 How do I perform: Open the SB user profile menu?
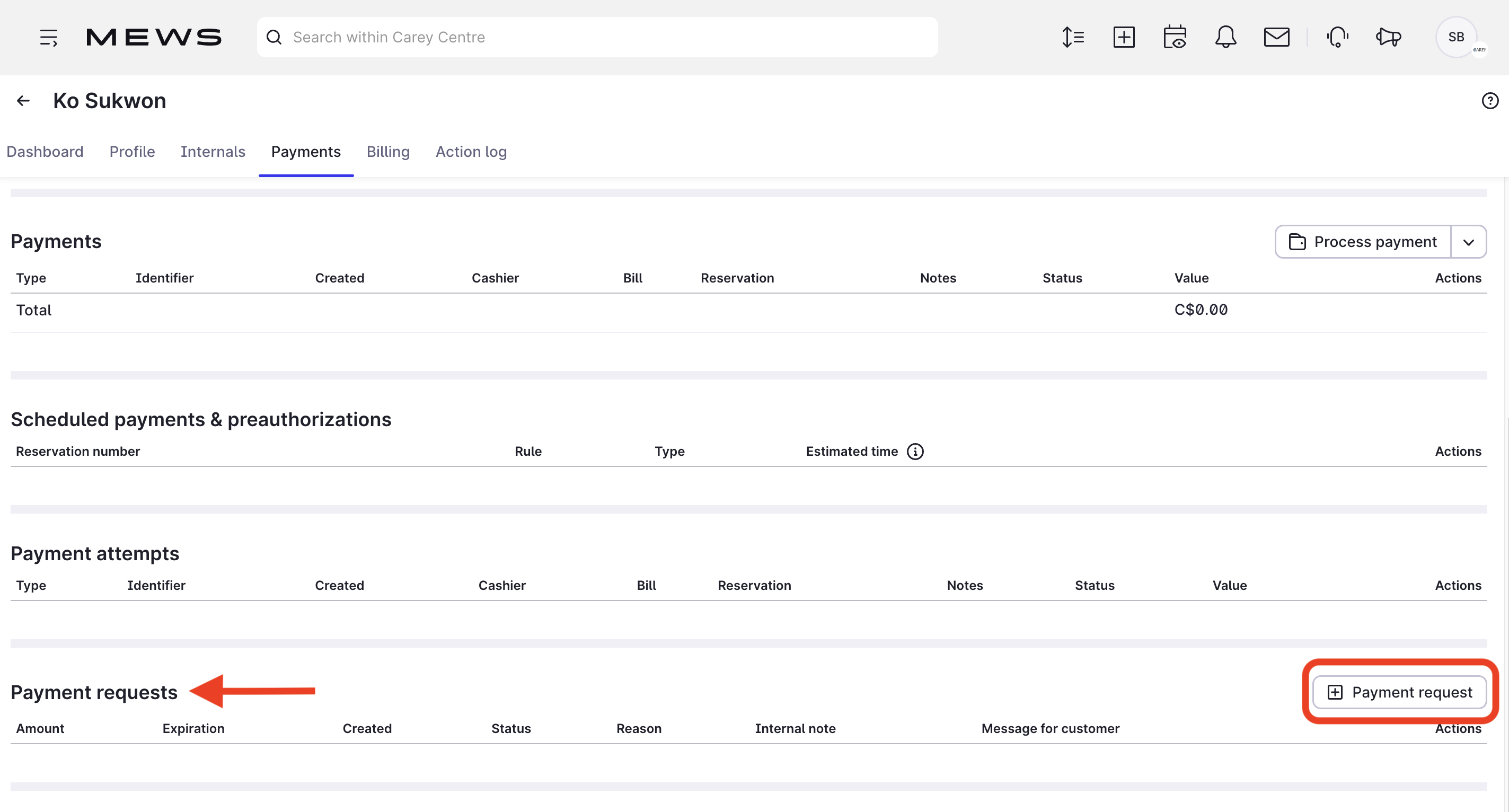1457,38
